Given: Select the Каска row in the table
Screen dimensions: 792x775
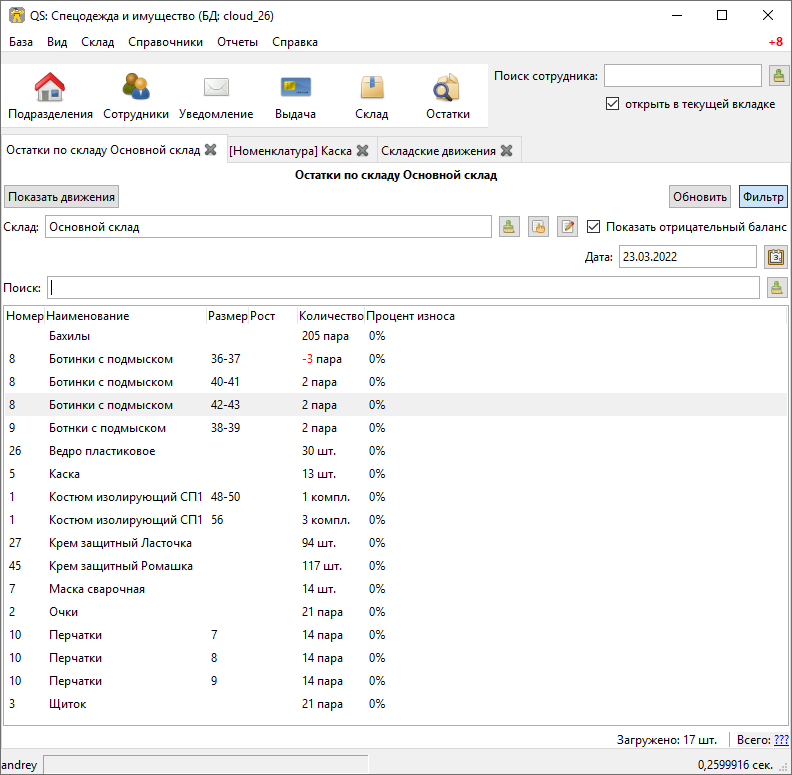Looking at the screenshot, I should point(395,474).
